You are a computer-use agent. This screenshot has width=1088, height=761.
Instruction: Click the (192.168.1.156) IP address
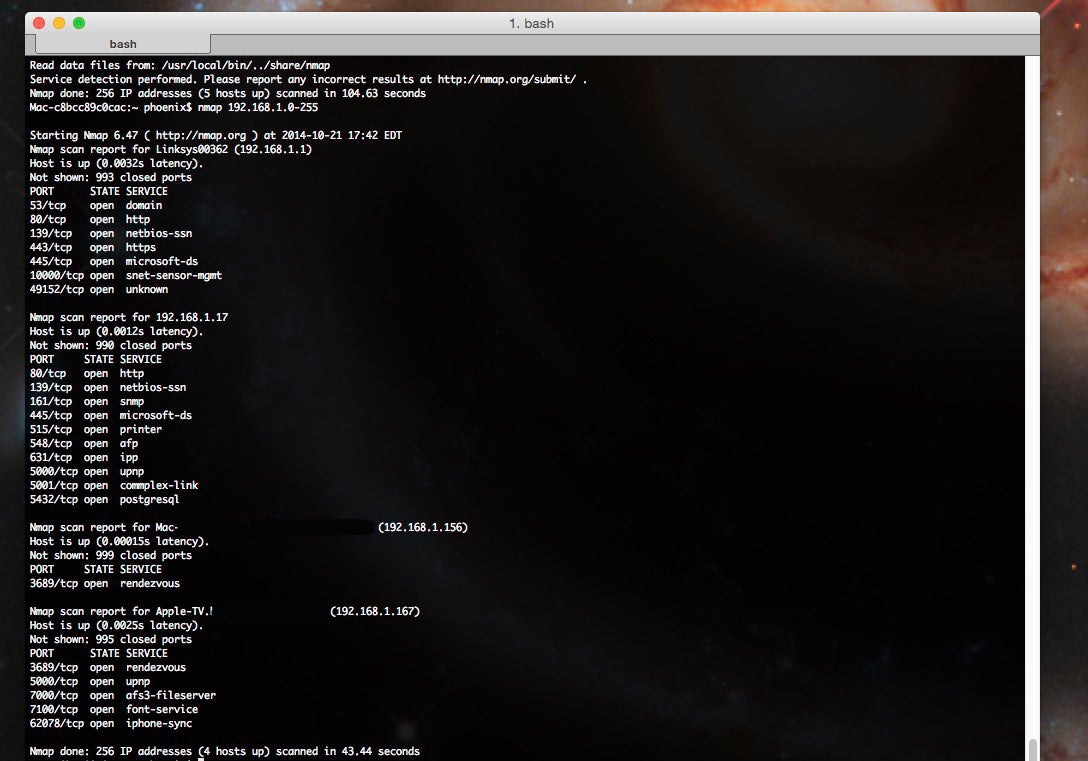tap(423, 527)
